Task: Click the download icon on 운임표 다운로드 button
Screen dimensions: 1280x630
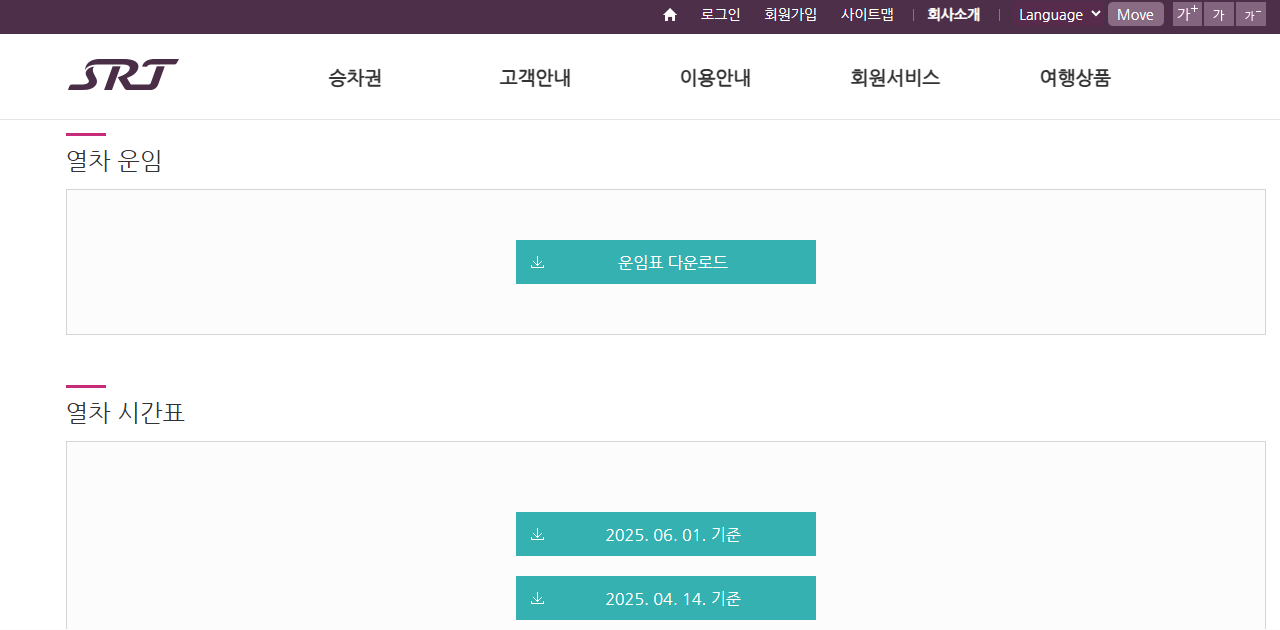Action: tap(538, 261)
